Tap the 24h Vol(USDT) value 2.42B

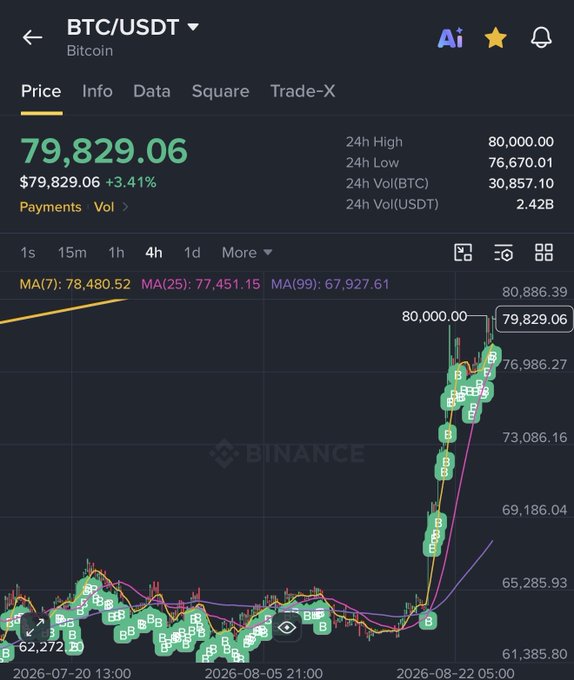pyautogui.click(x=535, y=204)
